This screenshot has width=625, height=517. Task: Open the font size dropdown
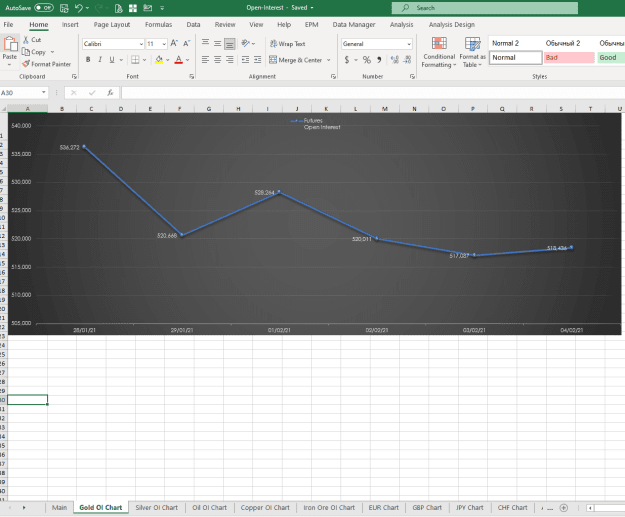pyautogui.click(x=164, y=44)
